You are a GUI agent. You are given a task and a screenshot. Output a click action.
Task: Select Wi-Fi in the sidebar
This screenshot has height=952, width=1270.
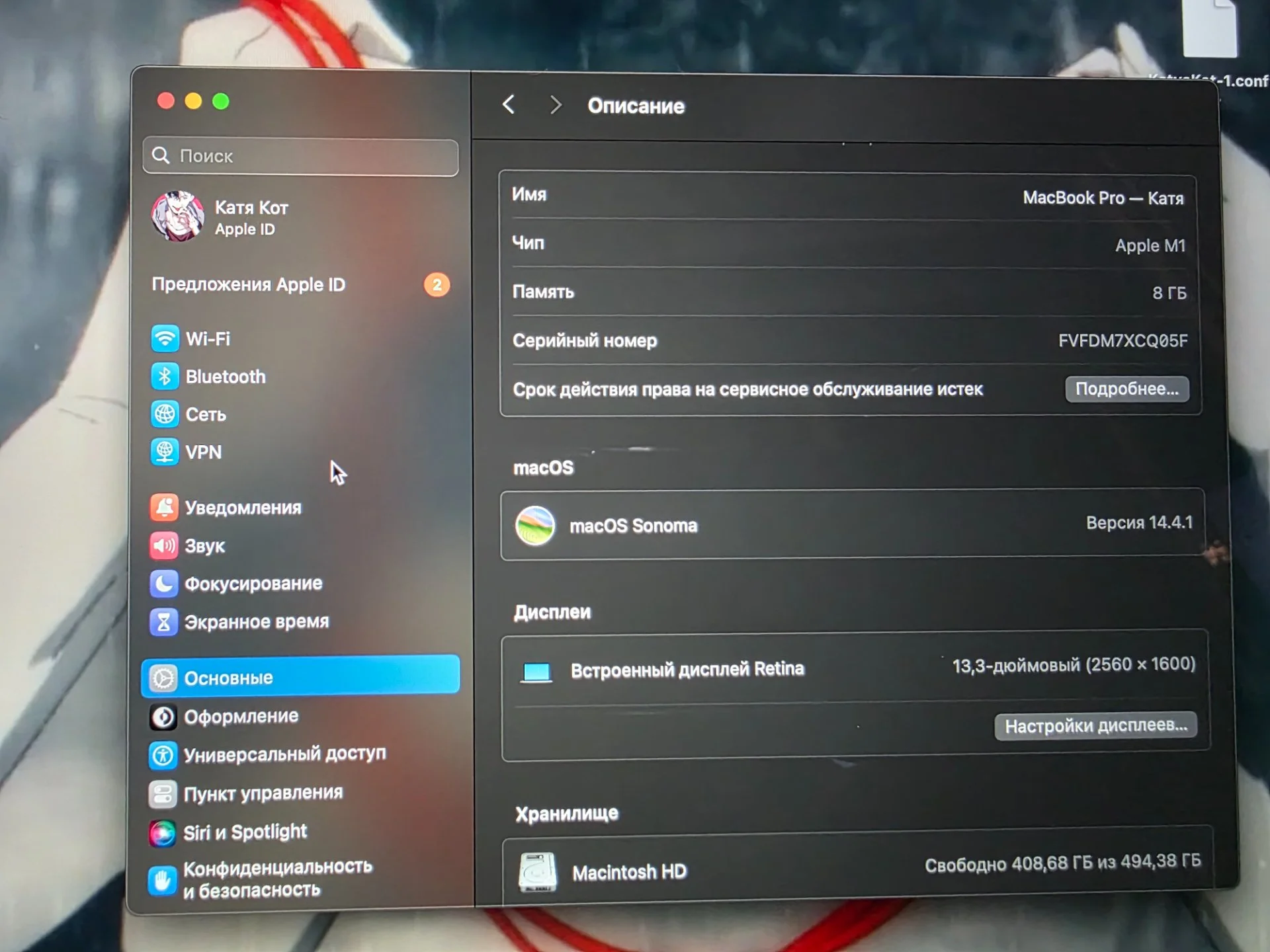point(208,339)
